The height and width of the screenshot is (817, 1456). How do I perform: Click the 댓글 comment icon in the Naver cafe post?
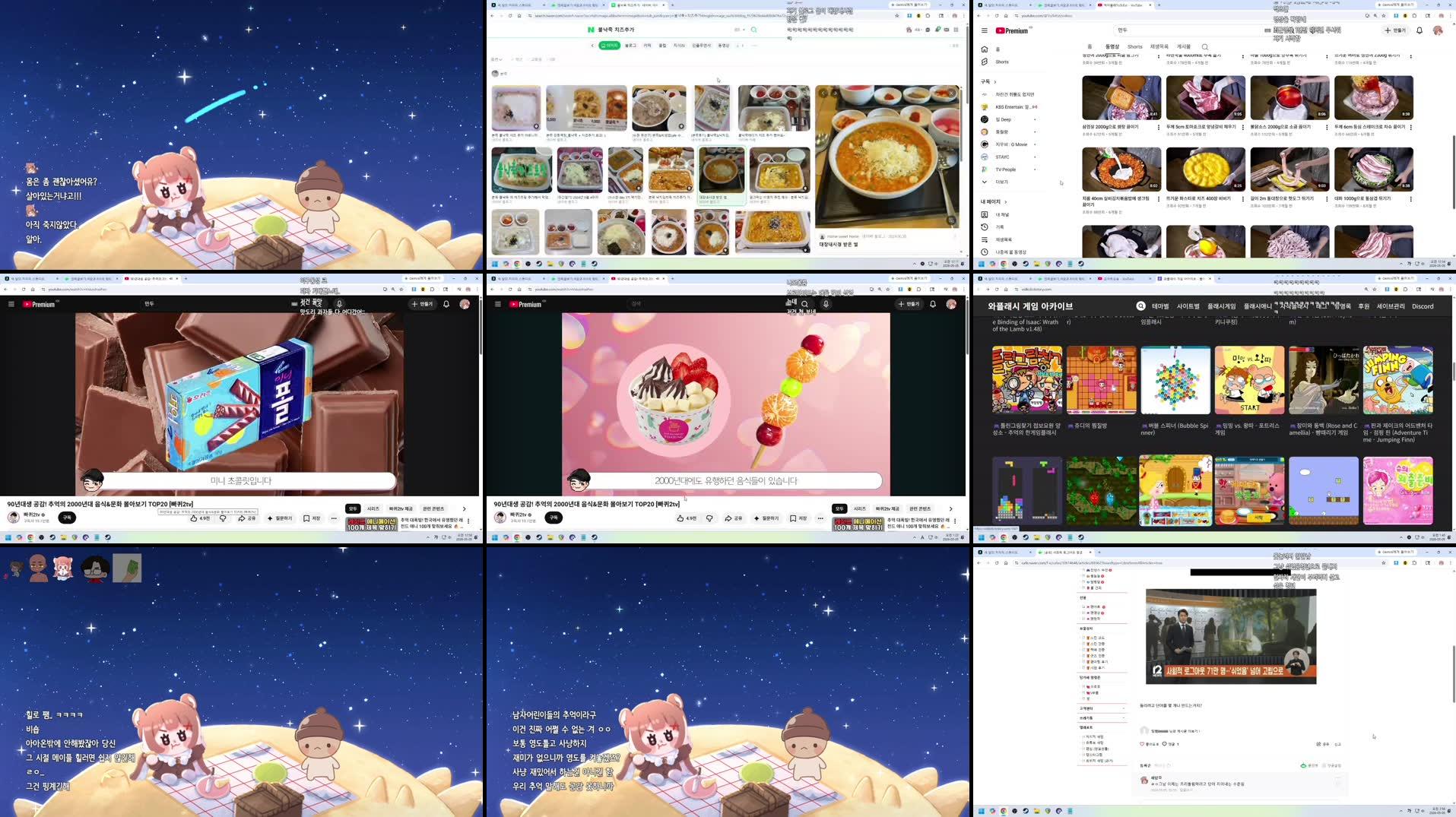pos(1165,744)
